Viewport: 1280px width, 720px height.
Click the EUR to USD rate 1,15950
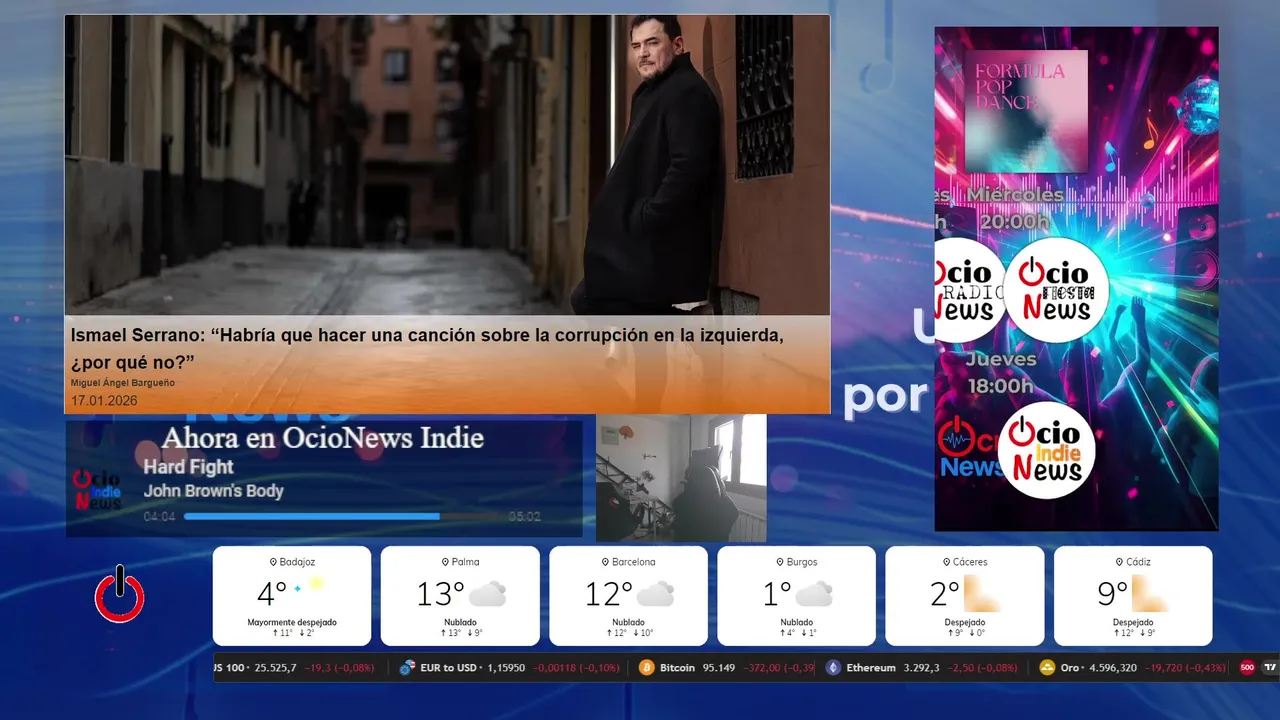pos(506,667)
